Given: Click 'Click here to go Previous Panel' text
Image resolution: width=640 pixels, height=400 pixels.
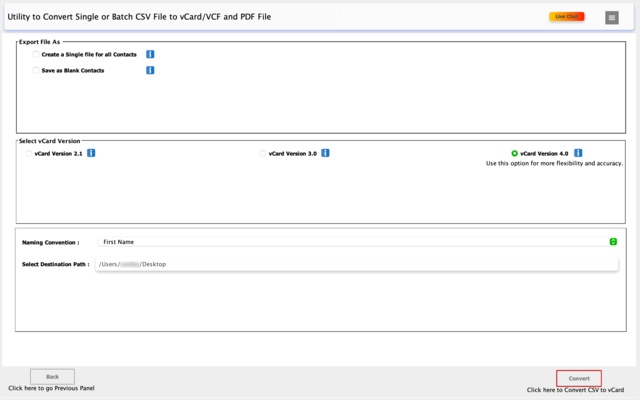Looking at the screenshot, I should coord(51,388).
